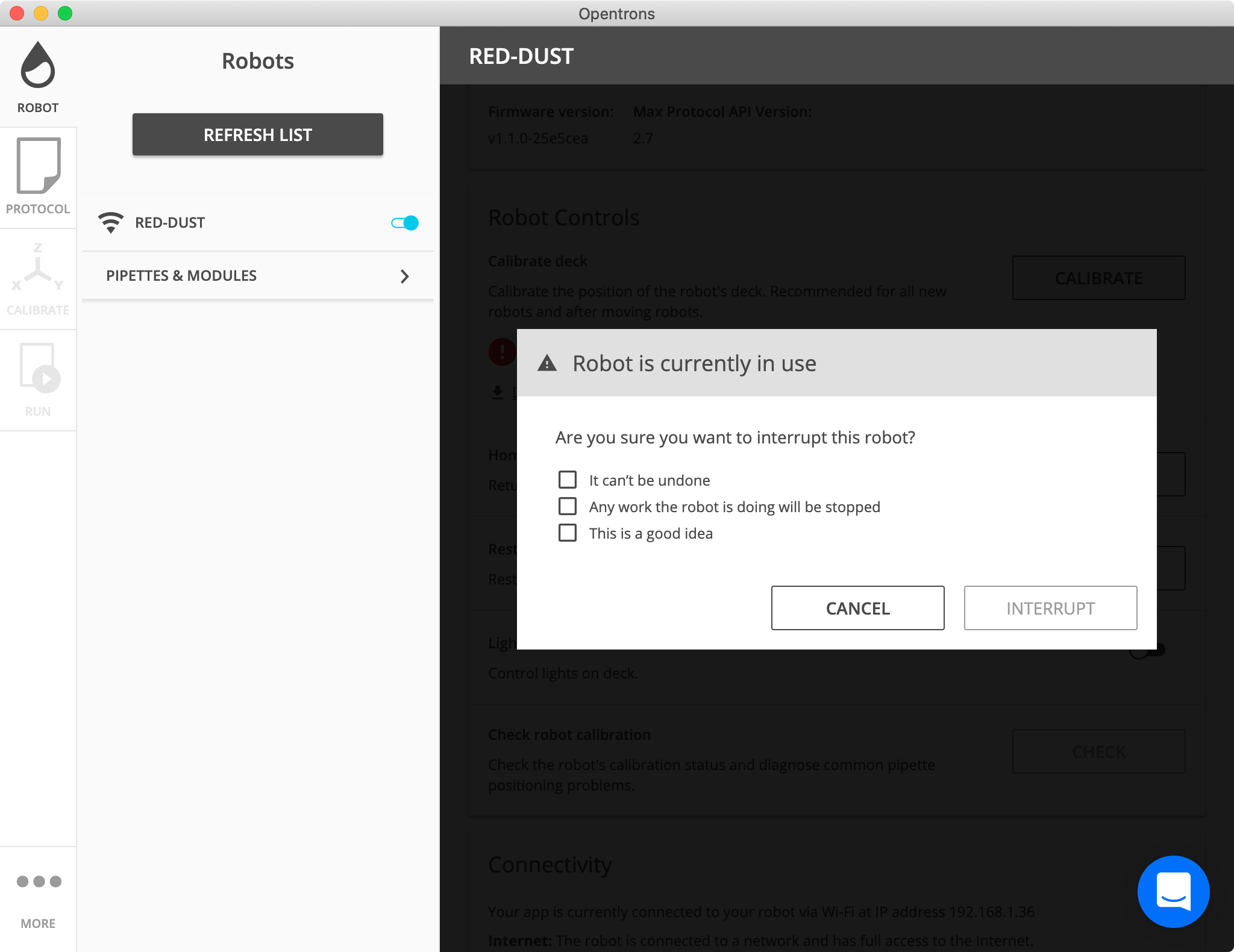Image resolution: width=1234 pixels, height=952 pixels.
Task: Open the More three-dots menu
Action: (39, 882)
